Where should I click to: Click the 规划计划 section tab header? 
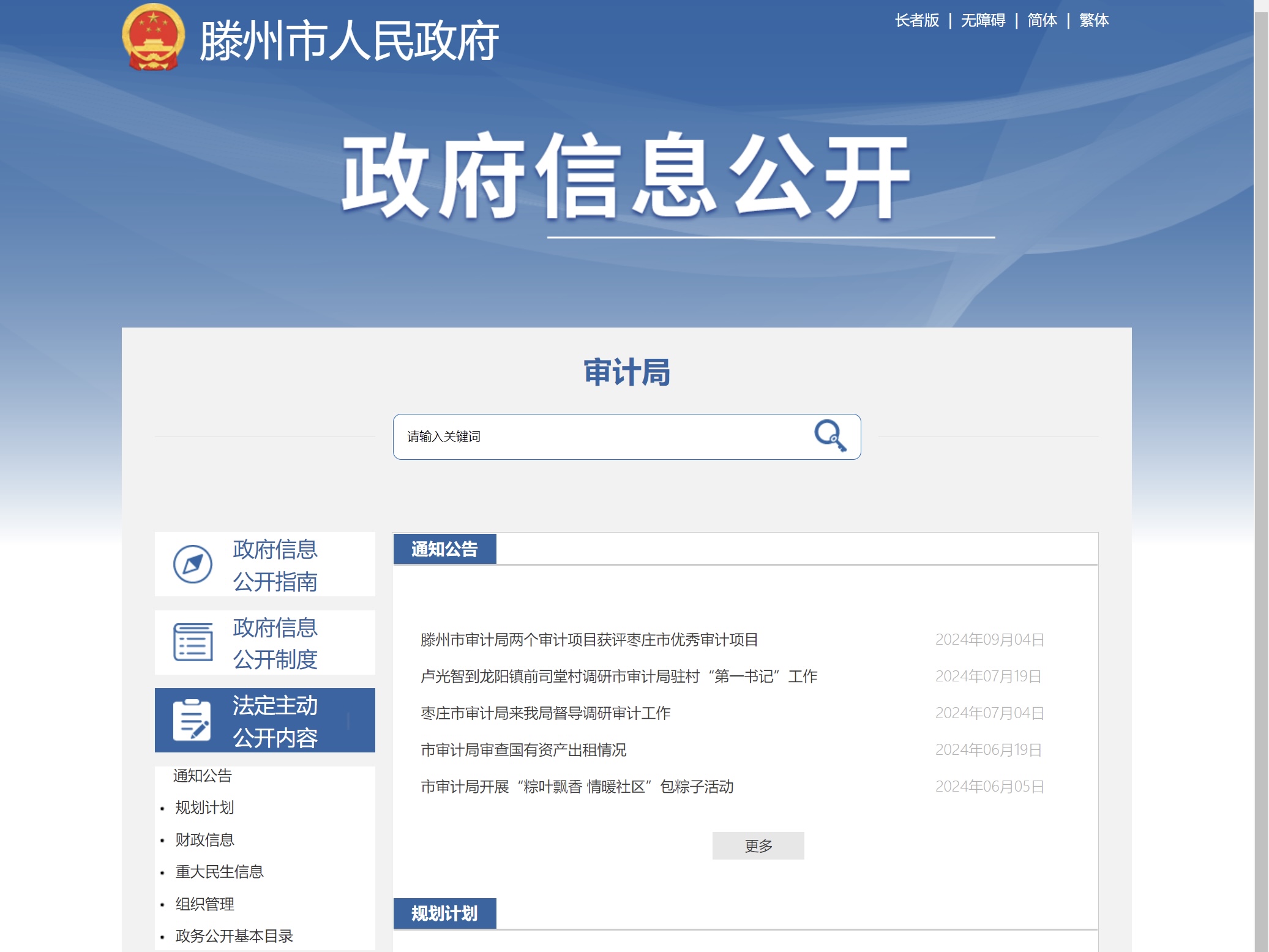click(444, 913)
